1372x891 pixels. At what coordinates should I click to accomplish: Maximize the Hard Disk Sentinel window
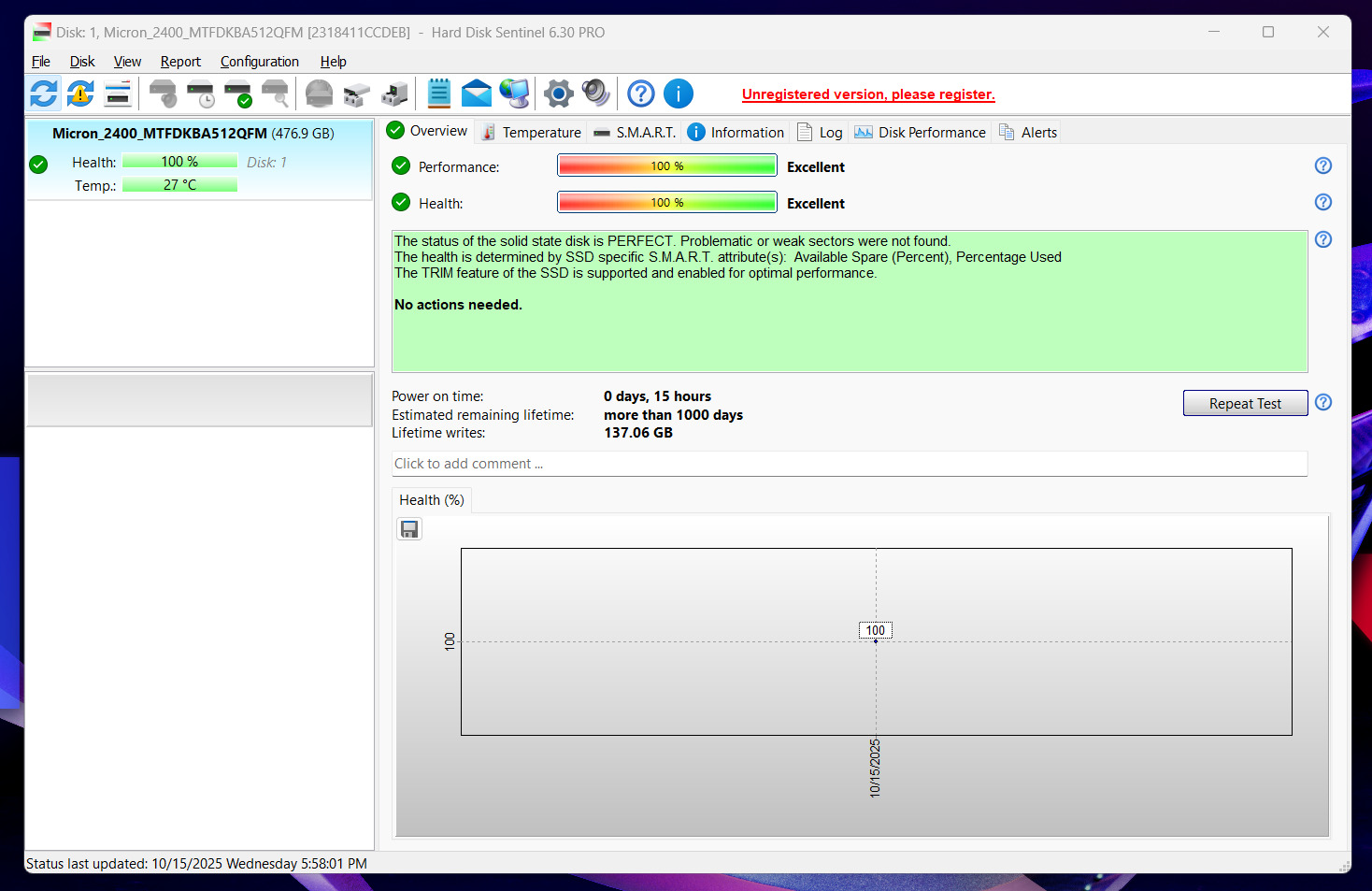tap(1268, 32)
